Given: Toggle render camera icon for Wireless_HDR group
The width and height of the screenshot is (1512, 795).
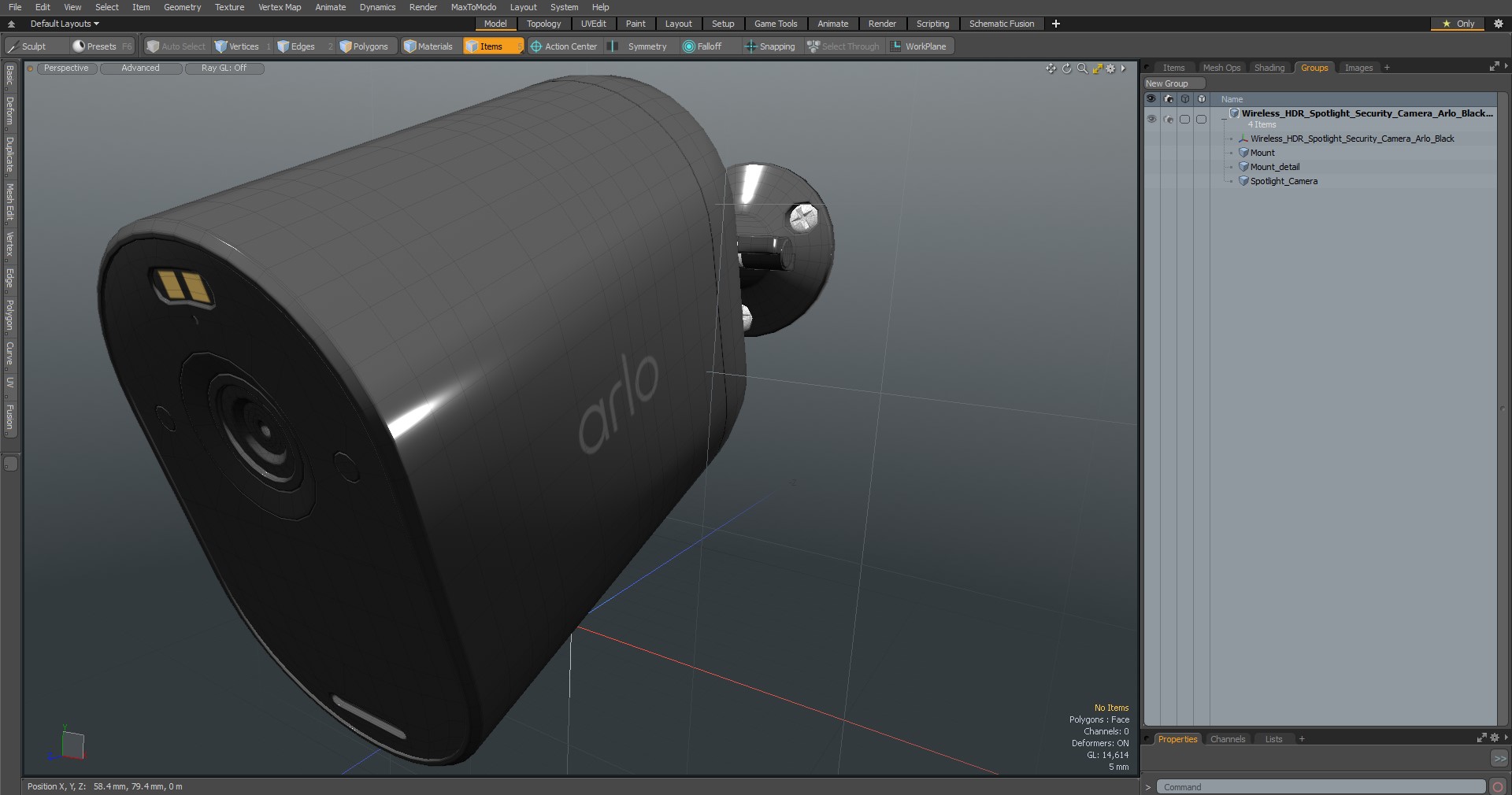Looking at the screenshot, I should click(x=1169, y=120).
